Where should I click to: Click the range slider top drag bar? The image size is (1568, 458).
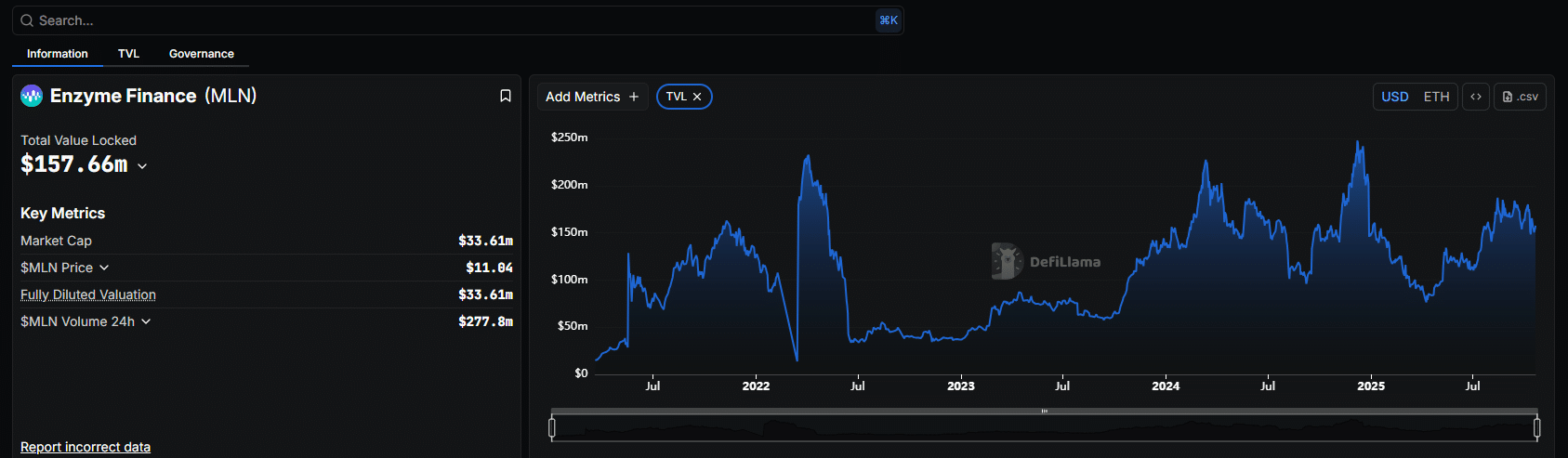tap(1045, 411)
